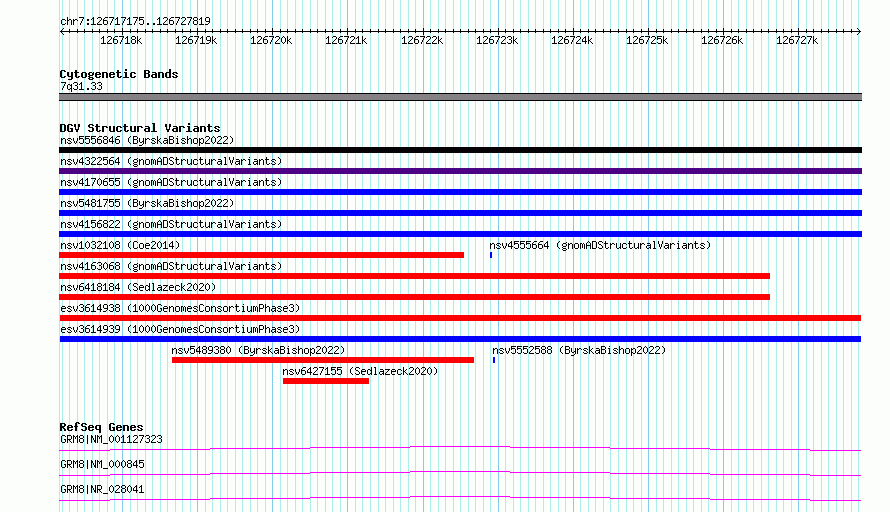Click the blue esv3614939 variant bar
Viewport: 890px width, 512px height.
pos(460,339)
